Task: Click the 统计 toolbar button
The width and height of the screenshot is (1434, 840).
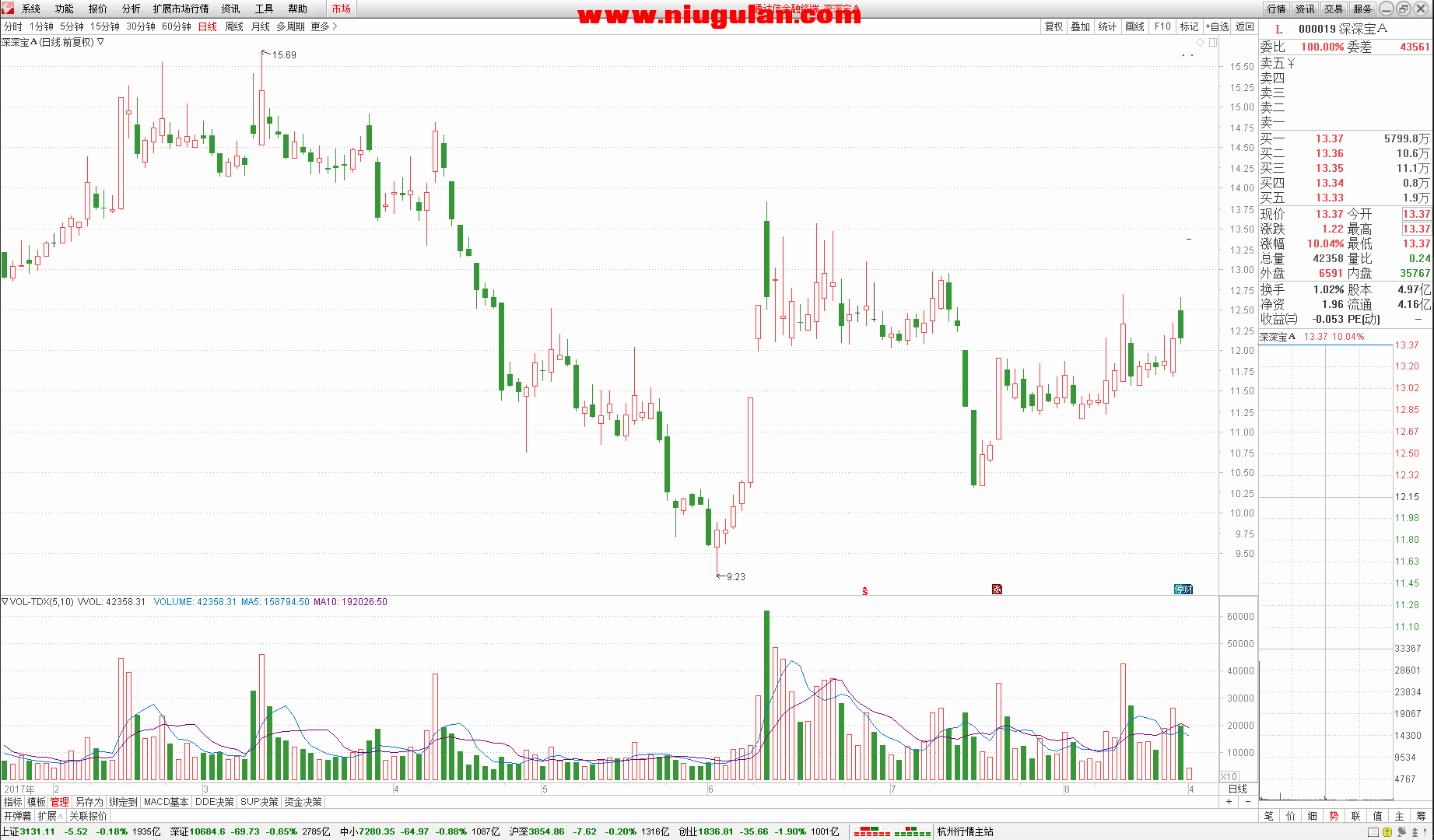Action: tap(1108, 26)
